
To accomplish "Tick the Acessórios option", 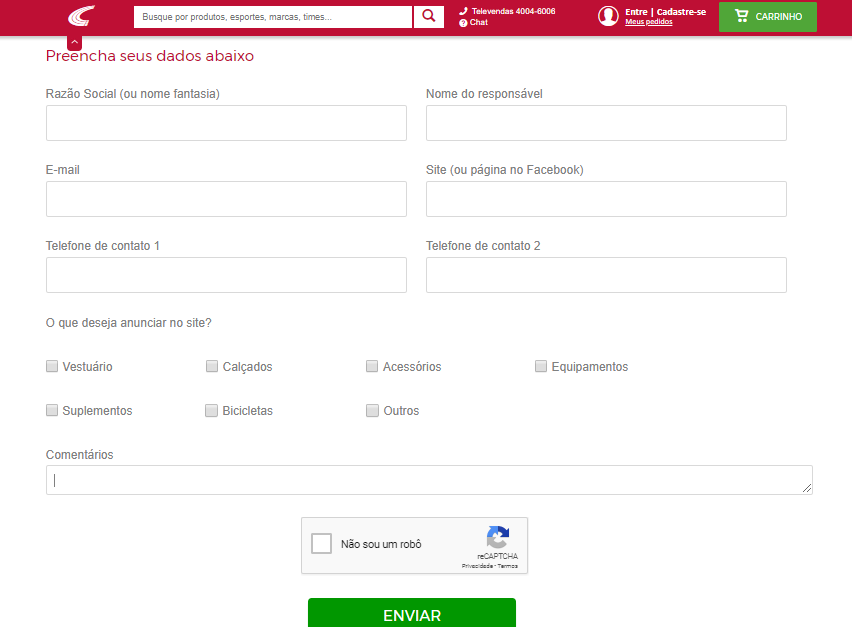I will [x=372, y=366].
